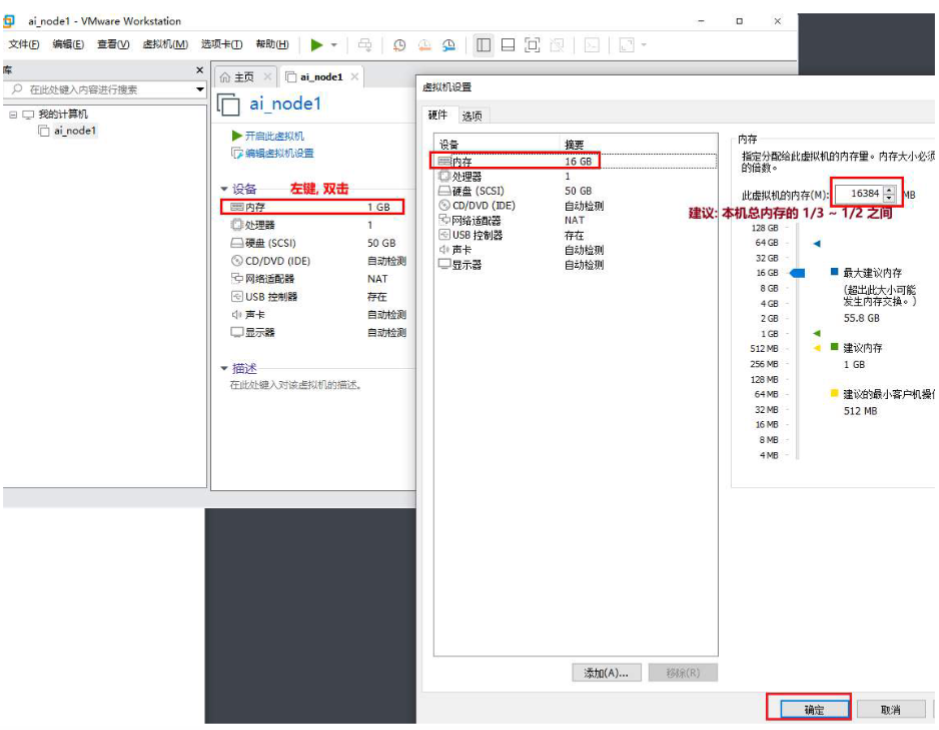Select 网络适配器 NAT in summary device list
The width and height of the screenshot is (939, 730).
[x=318, y=279]
